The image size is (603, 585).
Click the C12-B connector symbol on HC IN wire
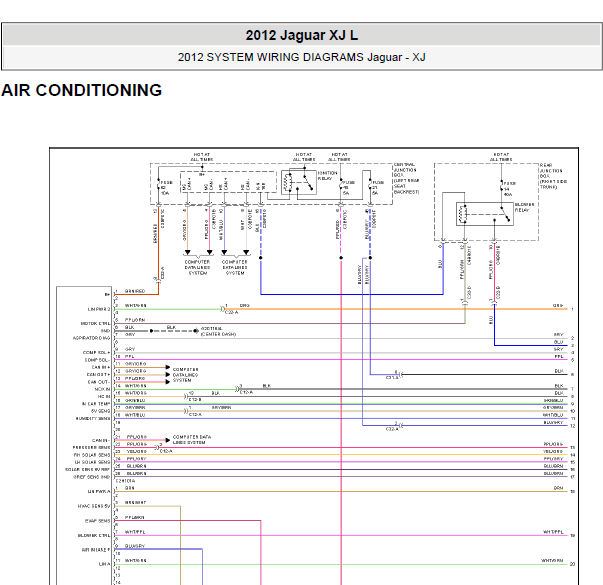pos(186,396)
